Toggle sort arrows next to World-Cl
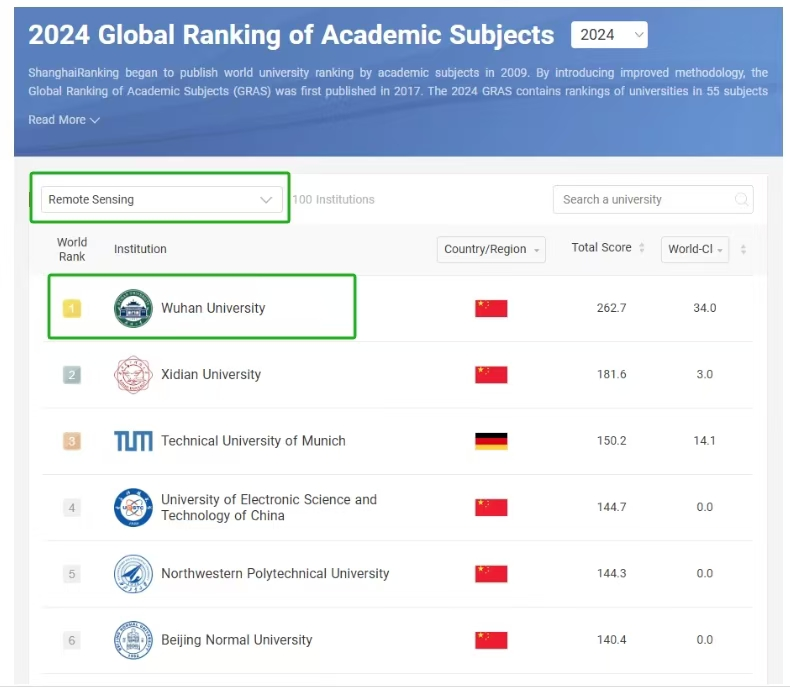 coord(743,249)
